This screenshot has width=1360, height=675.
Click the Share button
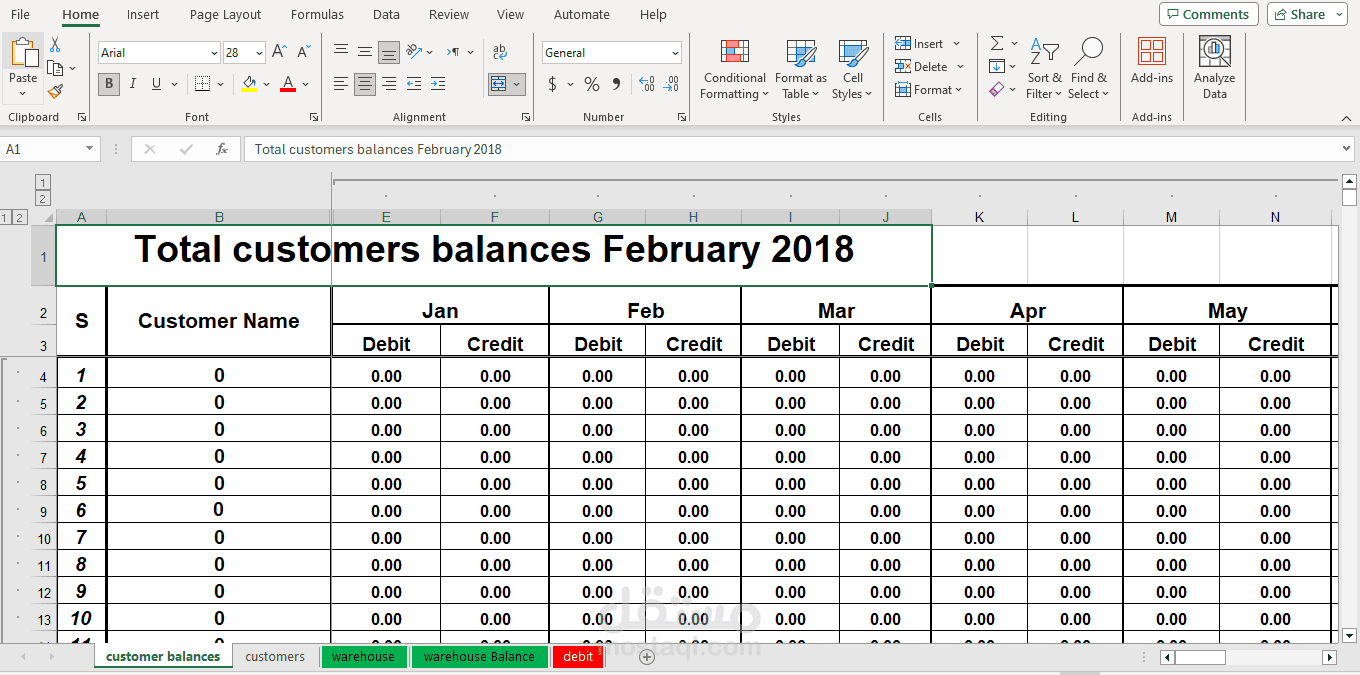[x=1305, y=14]
